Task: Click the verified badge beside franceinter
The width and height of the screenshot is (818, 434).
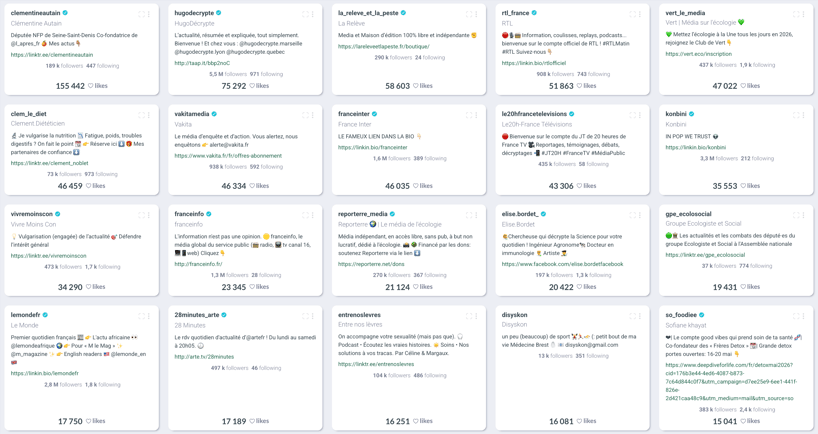Action: pos(375,114)
